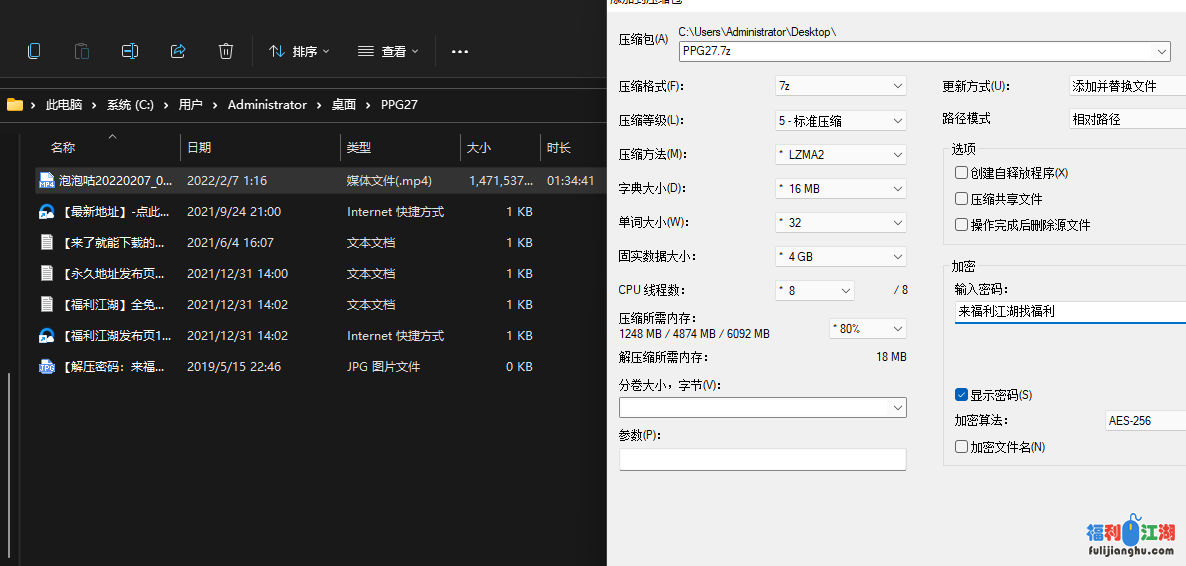Open the 排序 sort menu
The image size is (1186, 566).
click(x=299, y=51)
